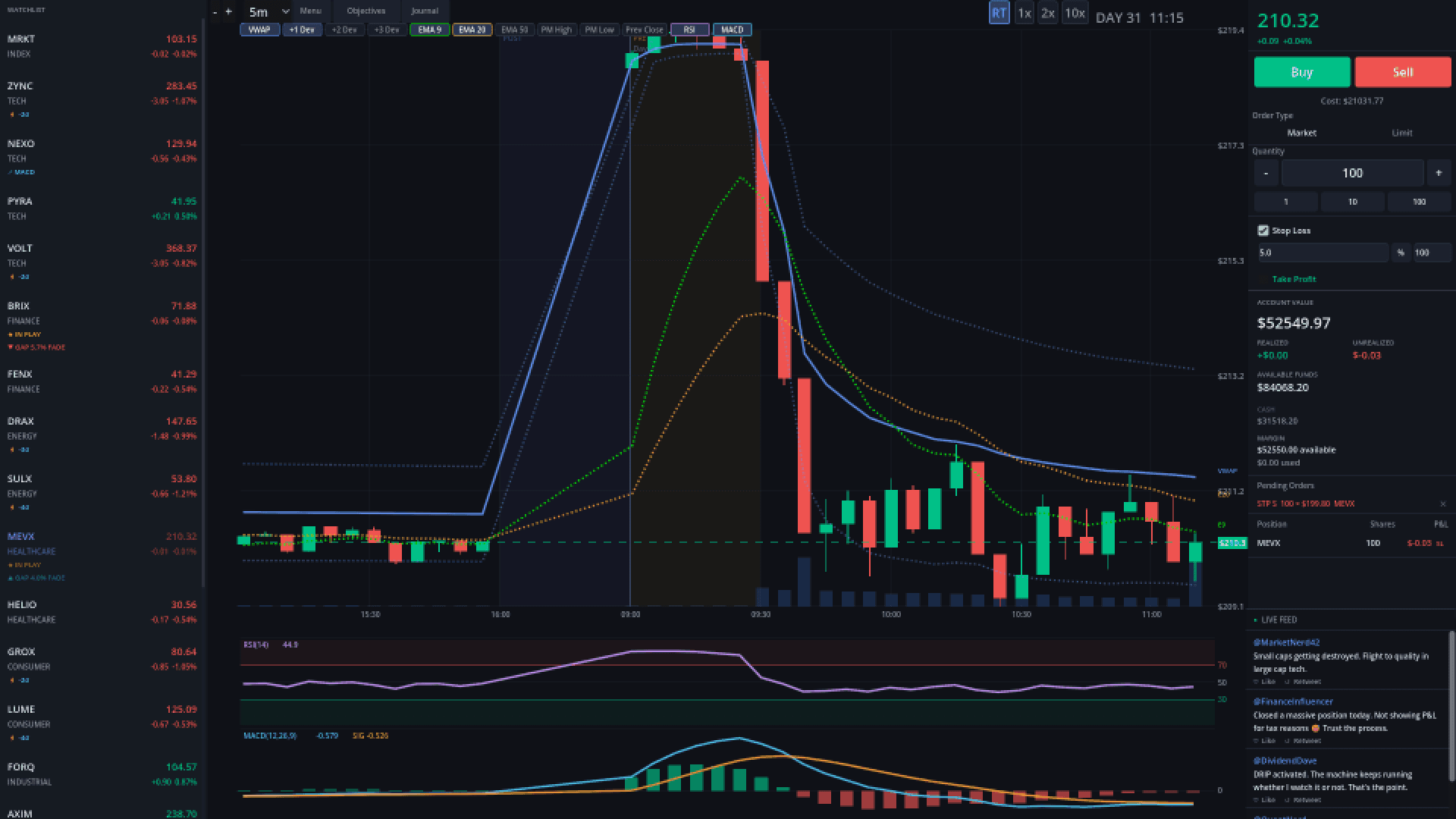This screenshot has width=1456, height=819.
Task: Toggle the +1 Dev band
Action: click(302, 30)
